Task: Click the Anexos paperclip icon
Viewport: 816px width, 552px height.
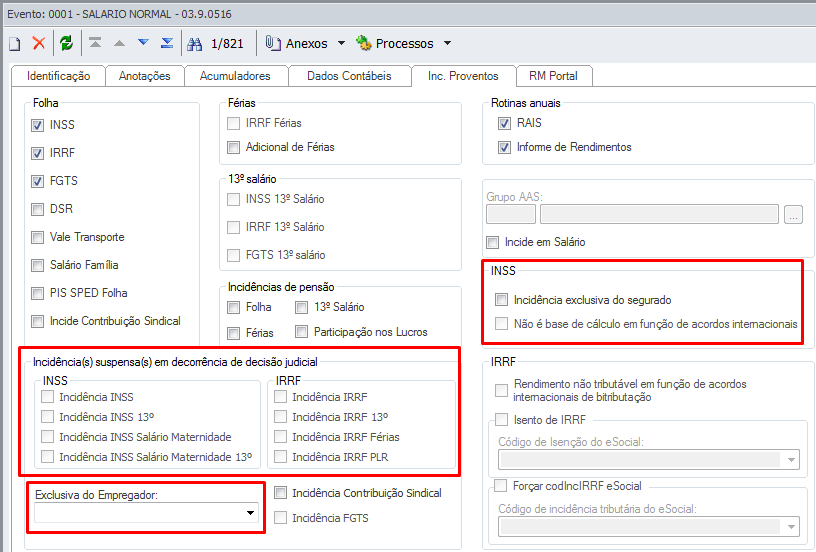Action: [273, 43]
